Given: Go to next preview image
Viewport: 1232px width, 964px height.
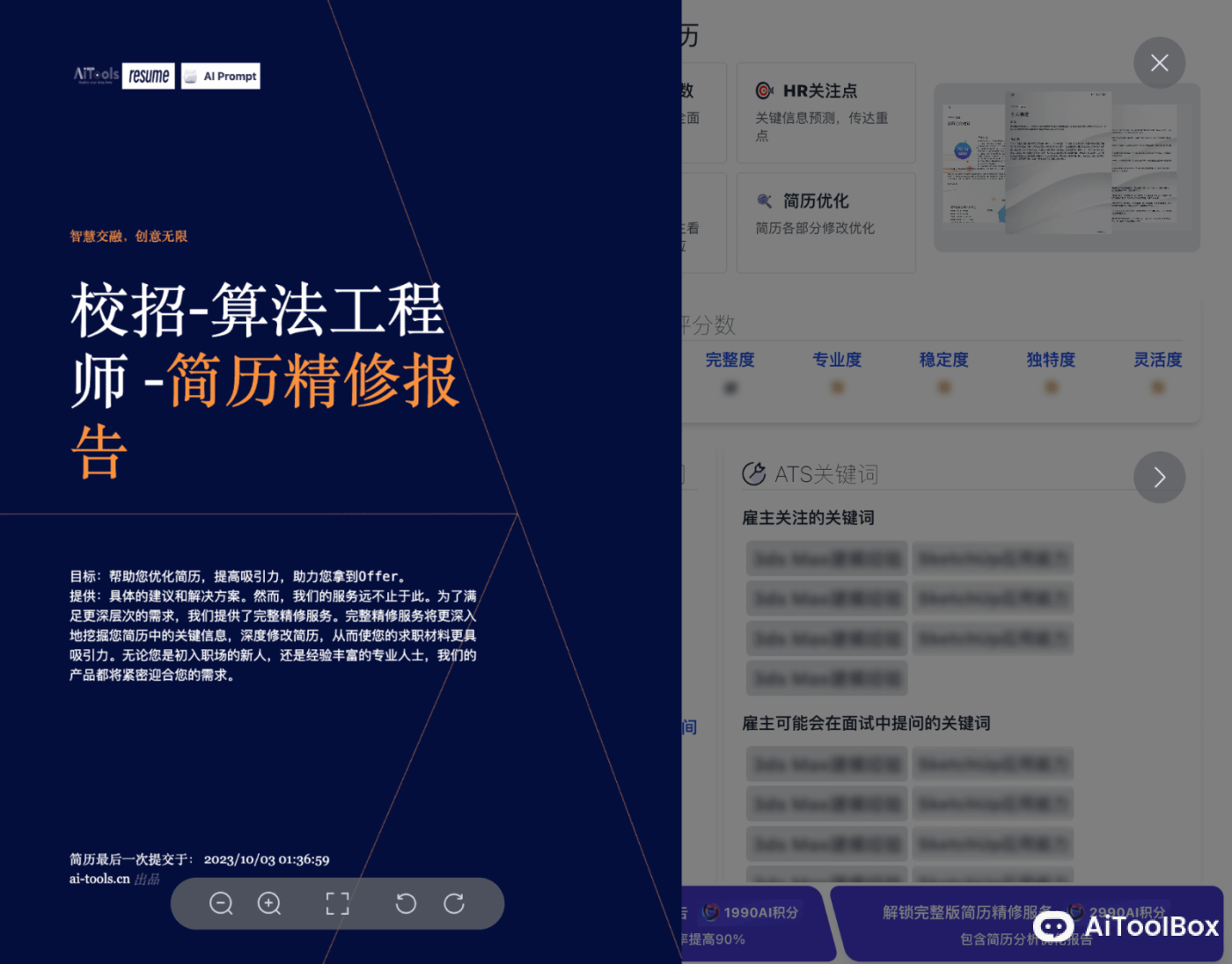Looking at the screenshot, I should tap(1159, 478).
